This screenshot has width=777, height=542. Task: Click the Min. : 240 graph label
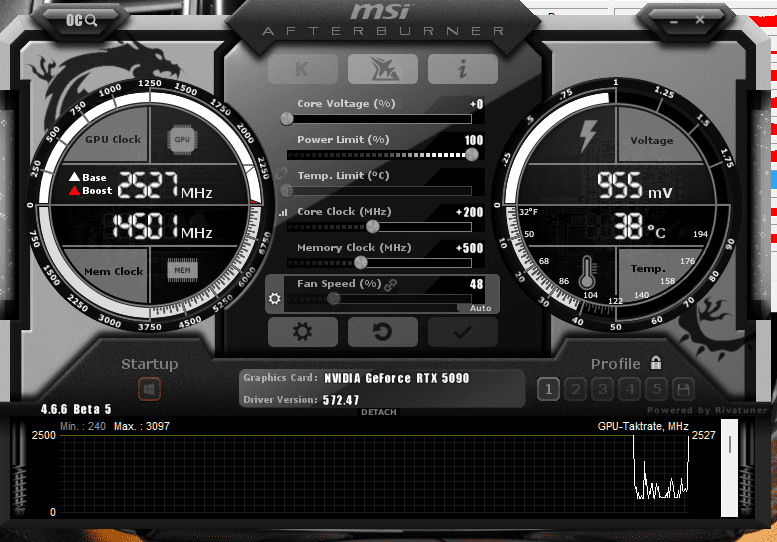83,426
